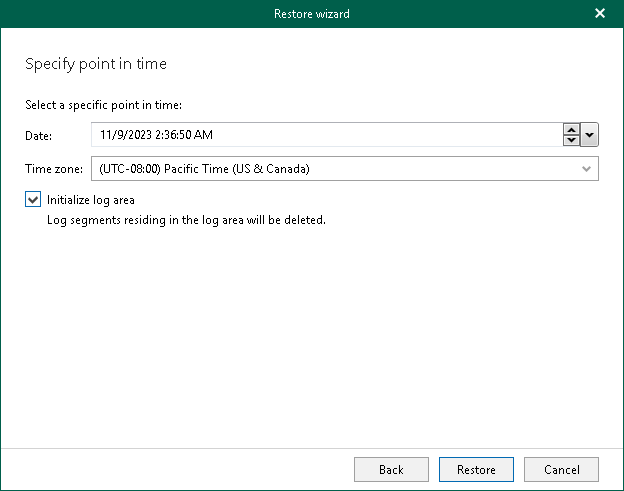
Task: Go to previous step with Back button
Action: (391, 470)
